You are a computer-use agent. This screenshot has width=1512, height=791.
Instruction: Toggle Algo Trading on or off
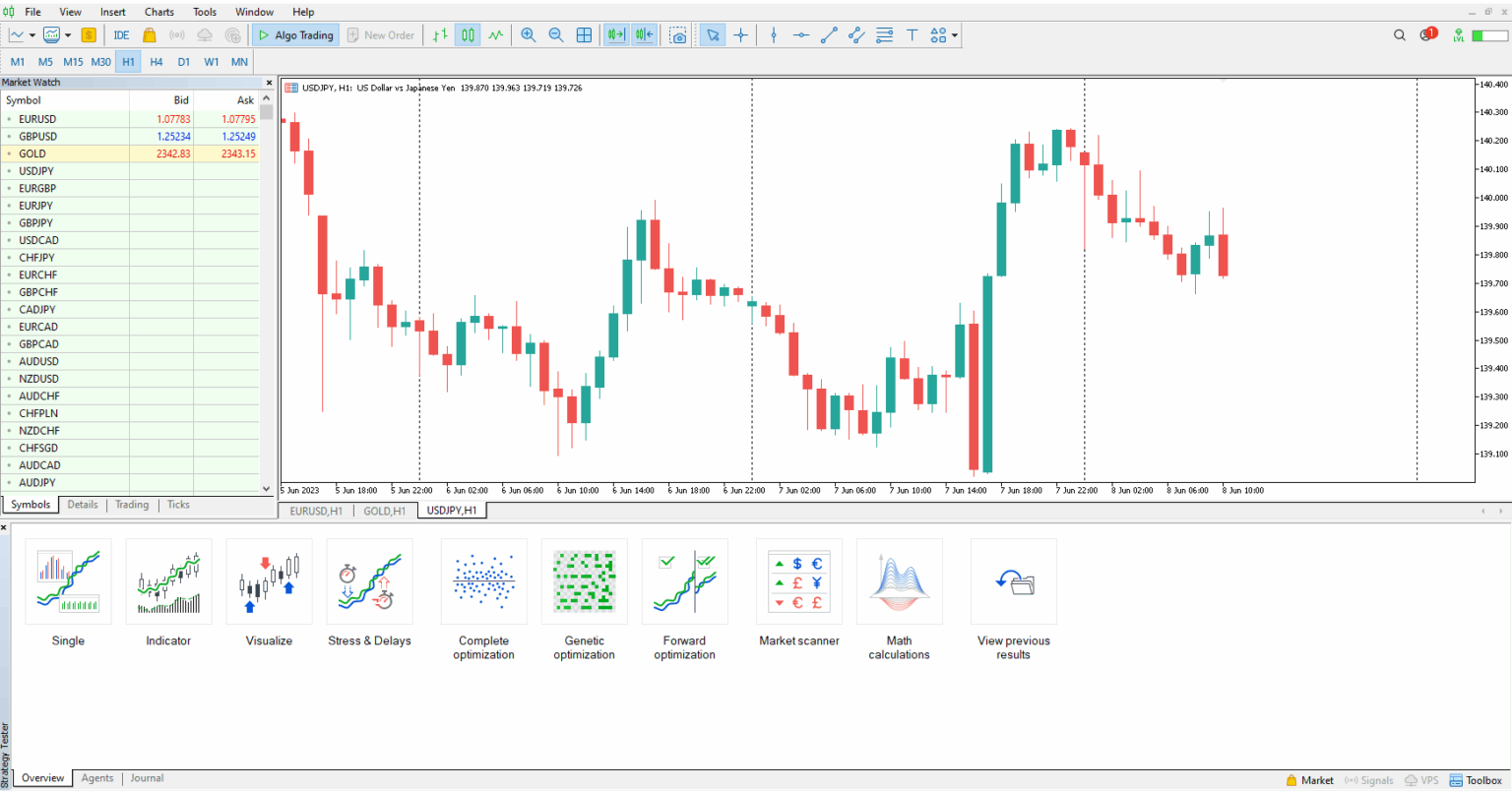[x=294, y=34]
